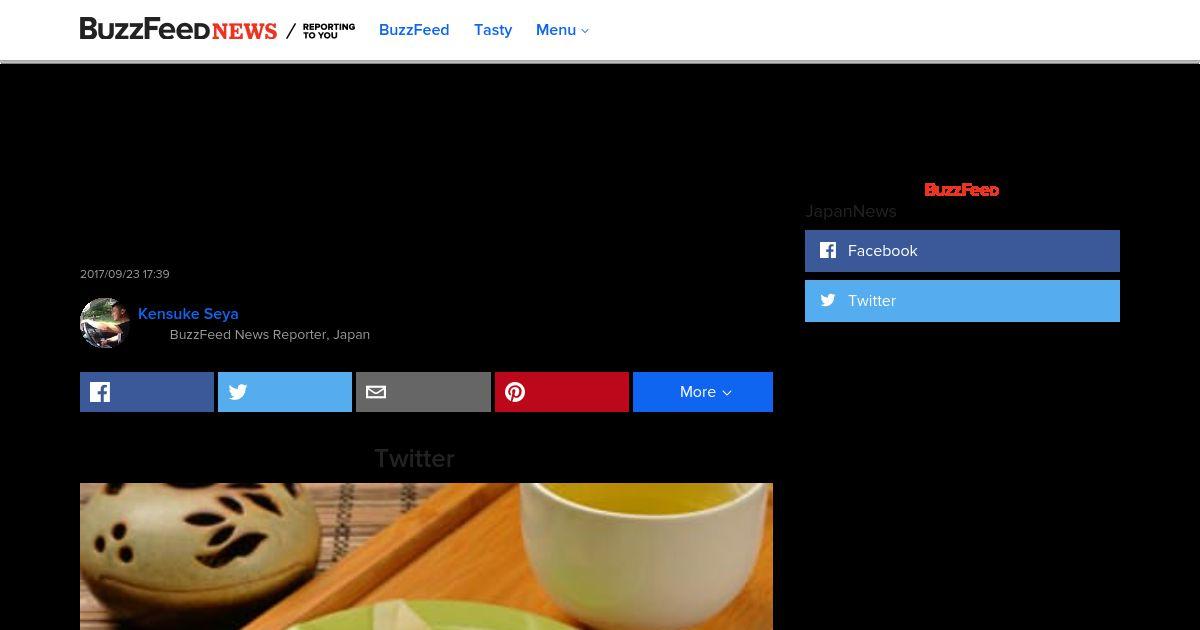
Task: Click the tea cup article image
Action: pos(426,556)
